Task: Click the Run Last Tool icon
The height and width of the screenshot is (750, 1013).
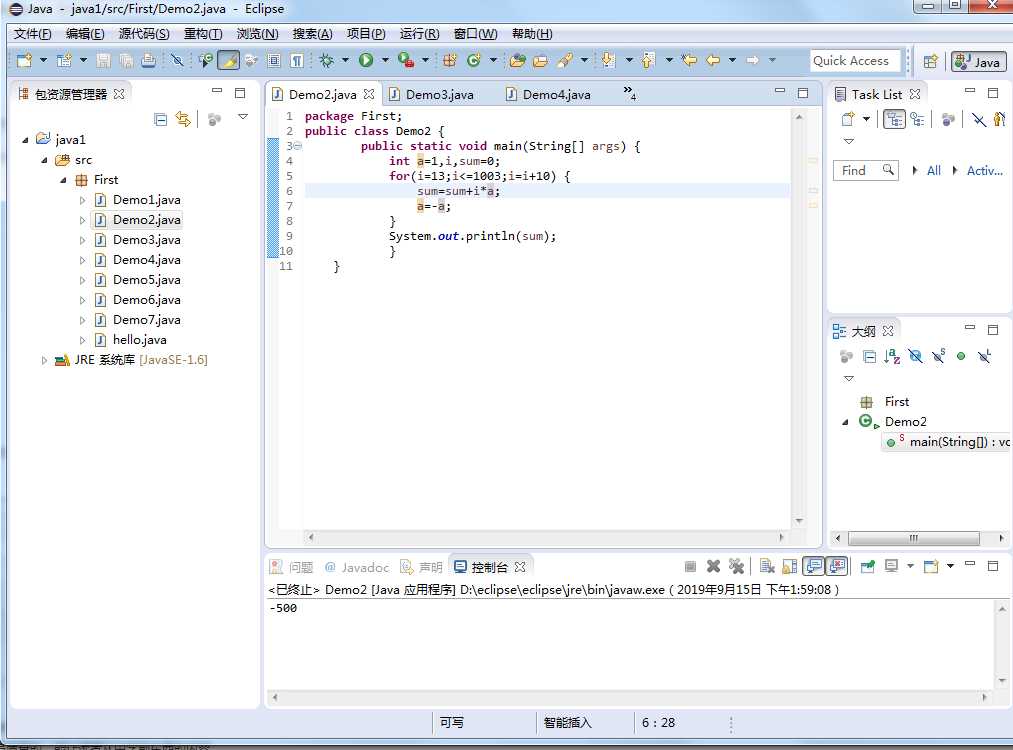Action: tap(406, 60)
